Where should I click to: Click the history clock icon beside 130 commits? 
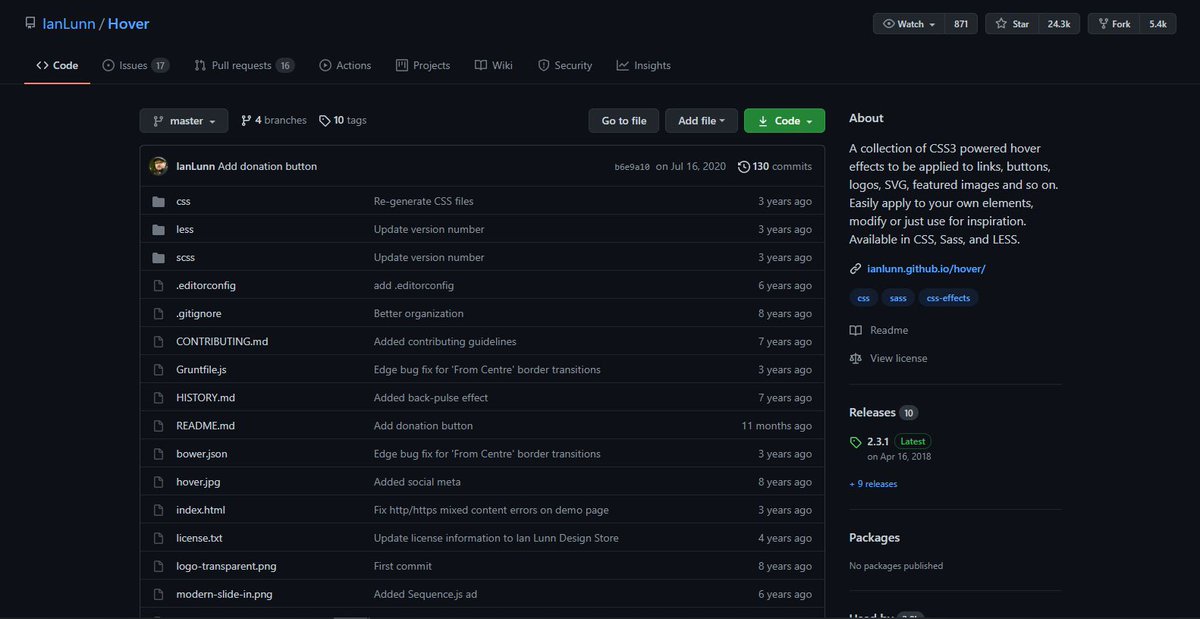pyautogui.click(x=744, y=166)
